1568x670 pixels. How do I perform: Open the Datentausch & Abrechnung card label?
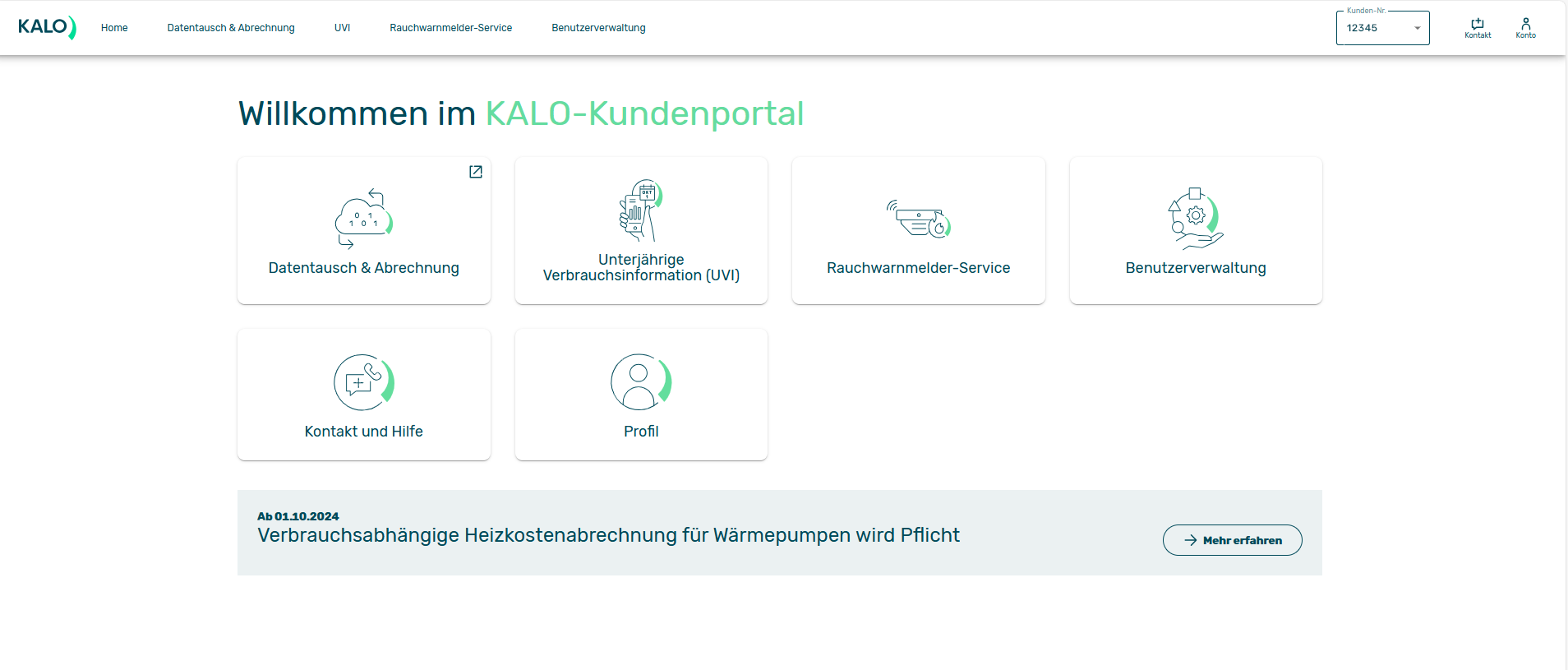click(364, 268)
